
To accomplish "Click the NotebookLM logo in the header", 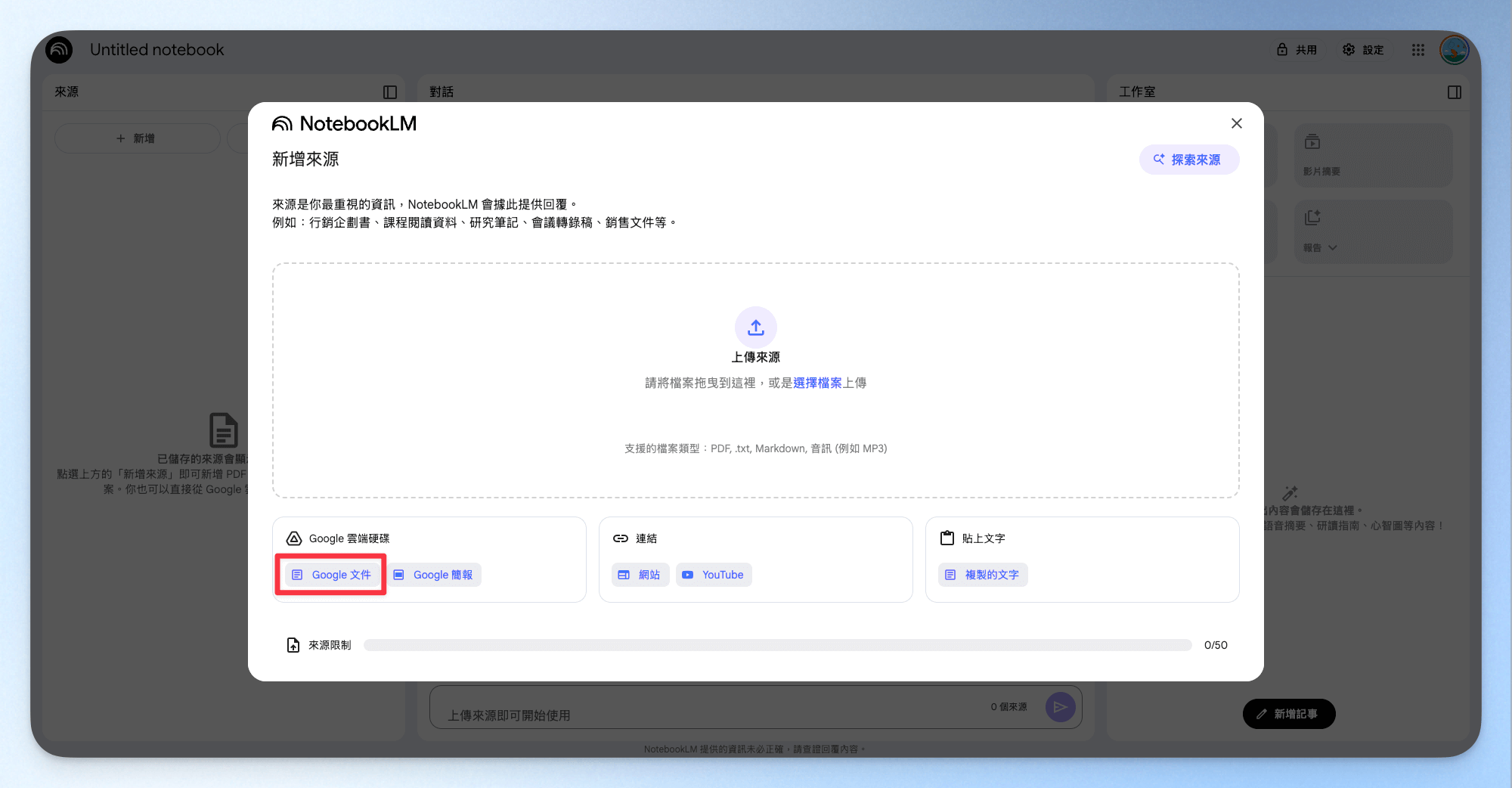I will pyautogui.click(x=59, y=50).
